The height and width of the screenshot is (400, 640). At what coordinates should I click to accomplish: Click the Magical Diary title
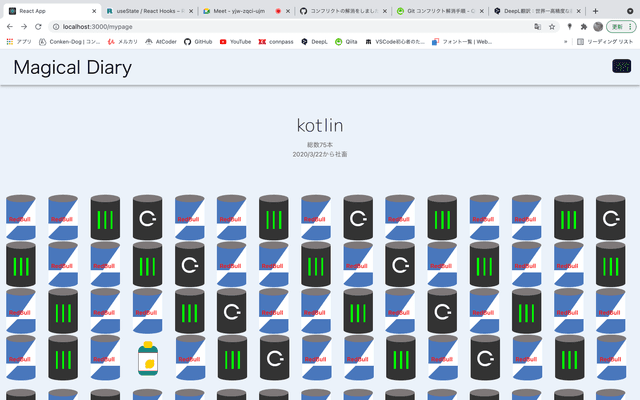pos(73,67)
